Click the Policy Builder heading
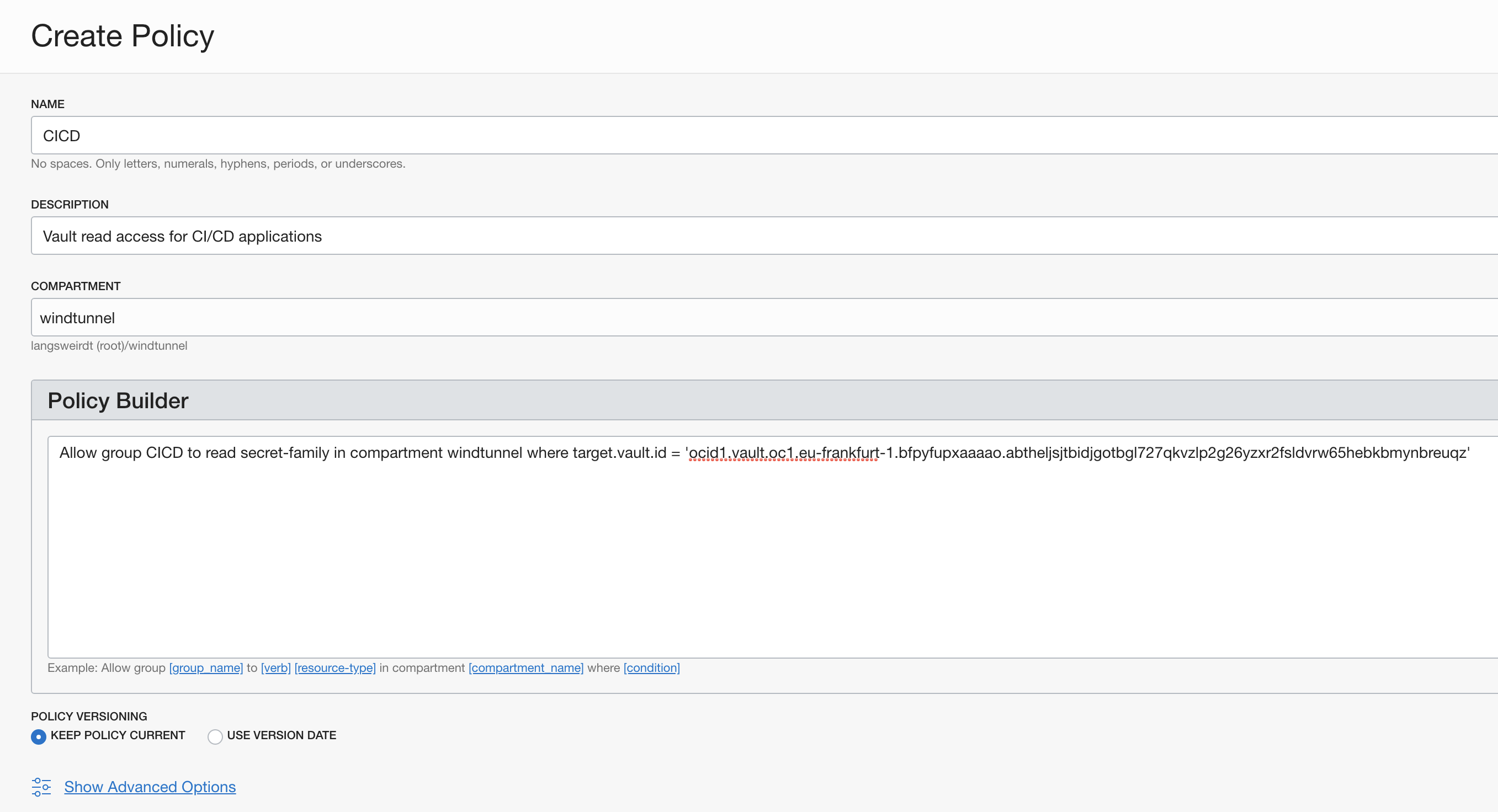This screenshot has width=1498, height=812. (118, 400)
